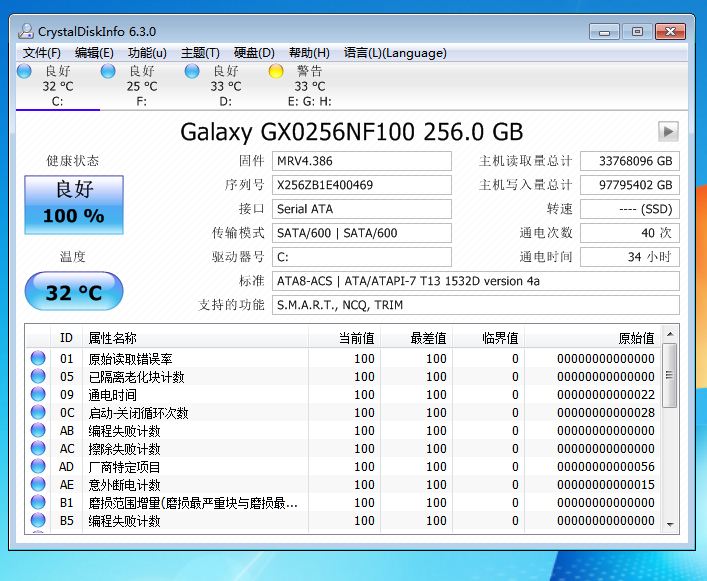Open the 编辑(E) menu
Viewport: 707px width, 581px height.
coord(94,53)
